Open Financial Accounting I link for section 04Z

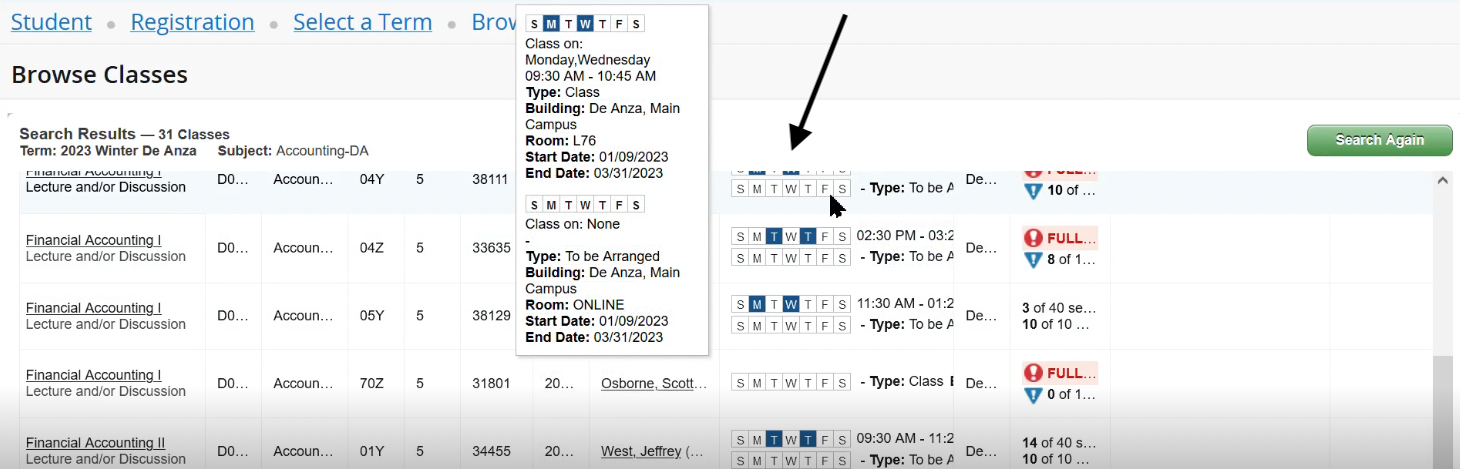93,240
